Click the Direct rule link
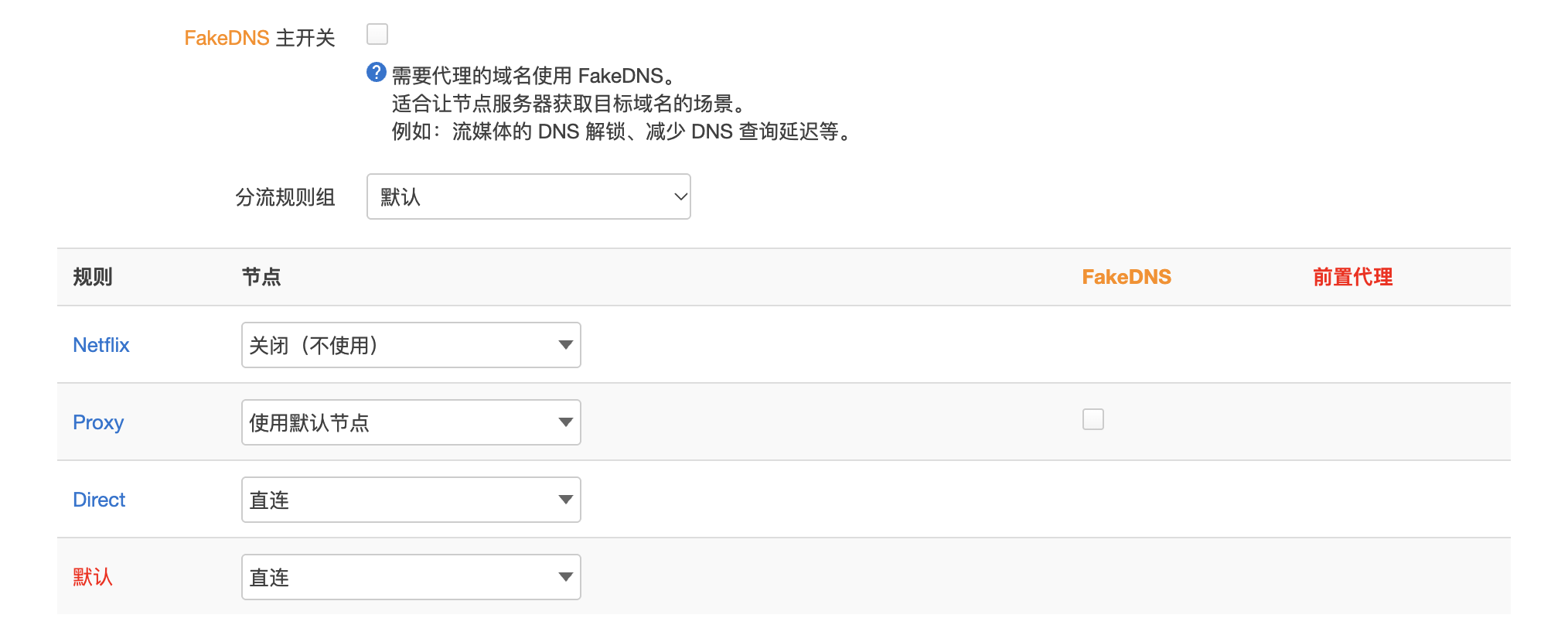Viewport: 1568px width, 642px height. [x=99, y=500]
